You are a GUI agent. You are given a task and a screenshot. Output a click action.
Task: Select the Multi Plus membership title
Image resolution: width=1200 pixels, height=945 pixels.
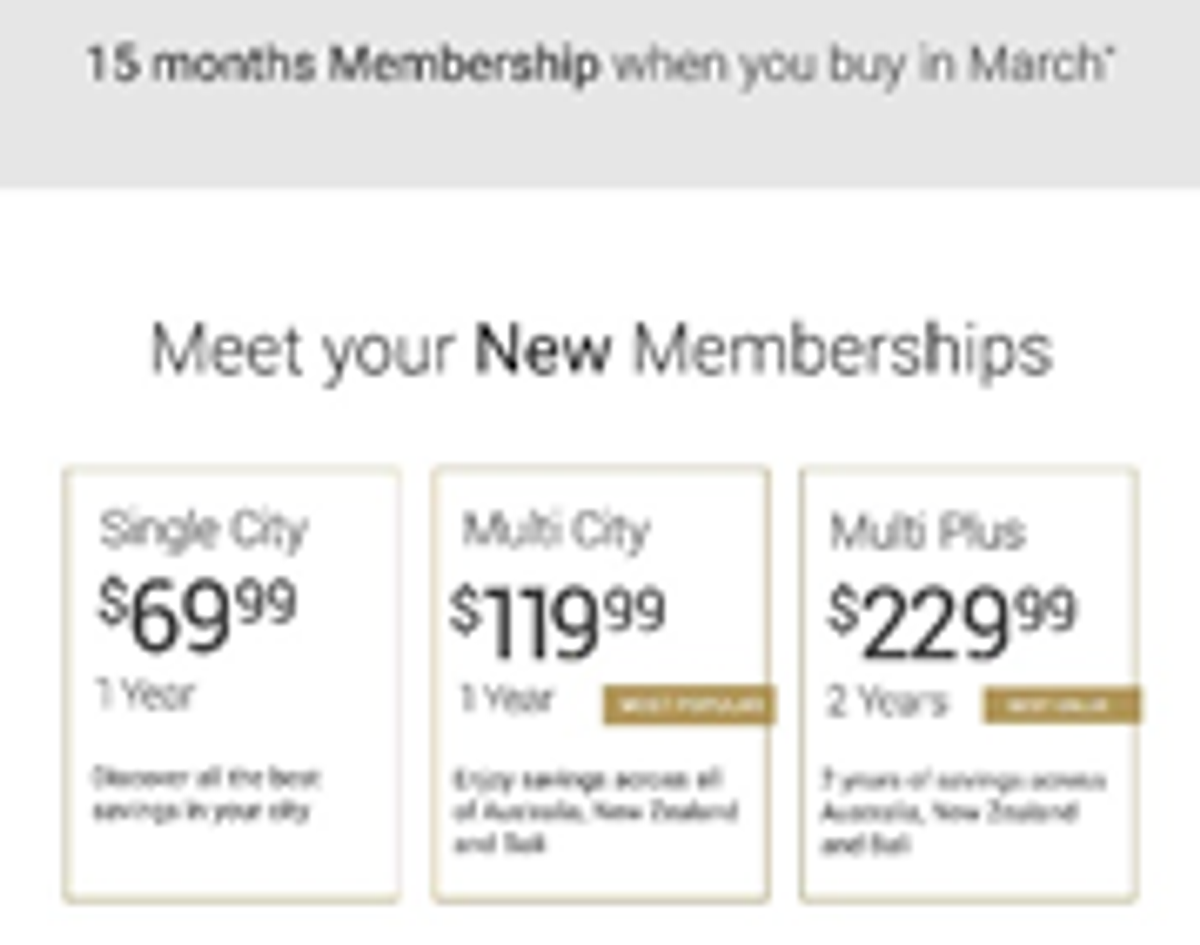pos(927,531)
